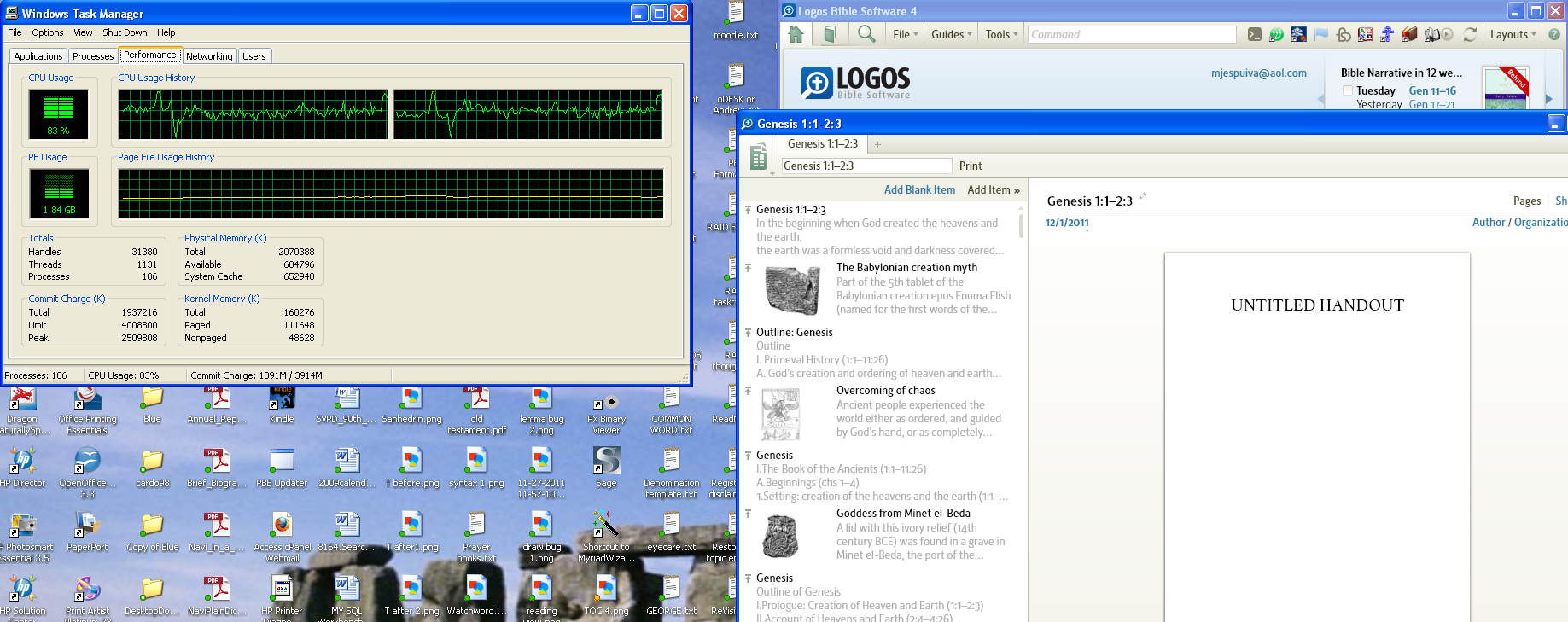The image size is (1568, 622).
Task: Tick the Tuesday reading plan checkbox
Action: 1348,90
